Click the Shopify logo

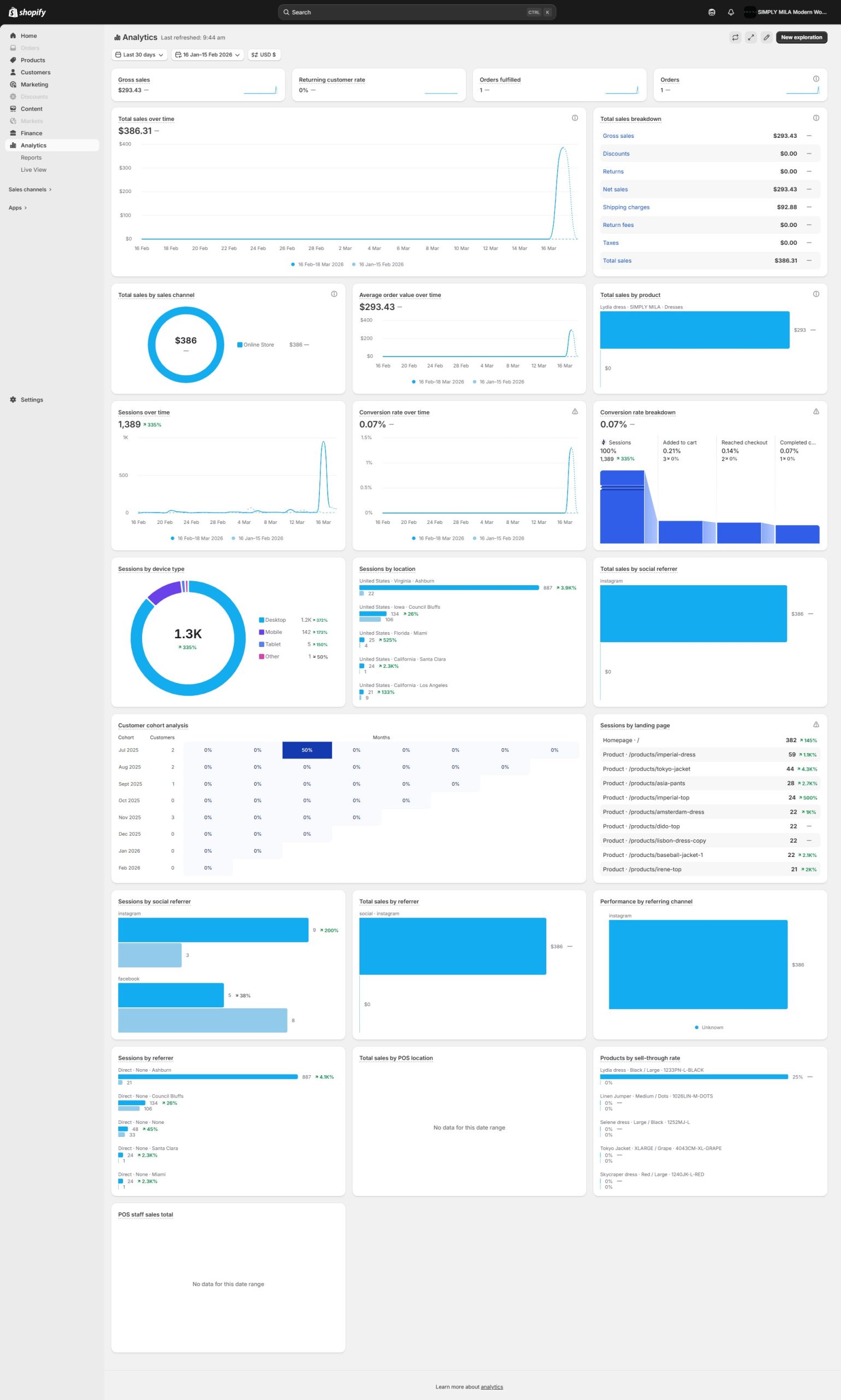(27, 13)
